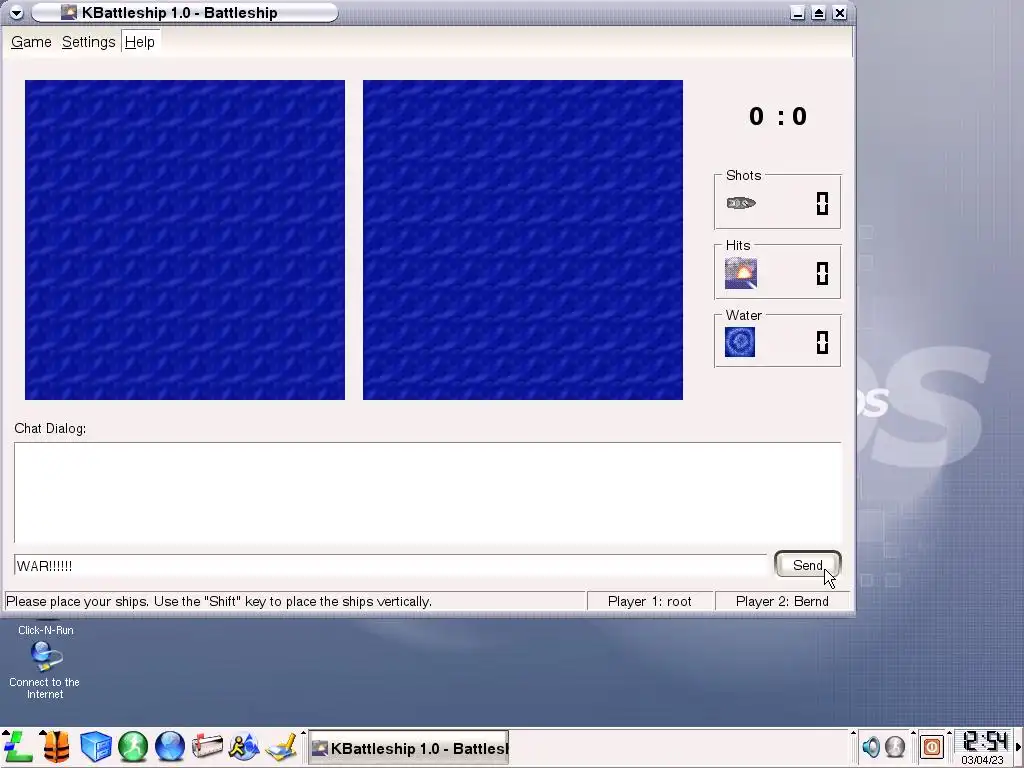This screenshot has height=768, width=1024.
Task: Click the 2:54 taskbar clock
Action: click(x=985, y=743)
